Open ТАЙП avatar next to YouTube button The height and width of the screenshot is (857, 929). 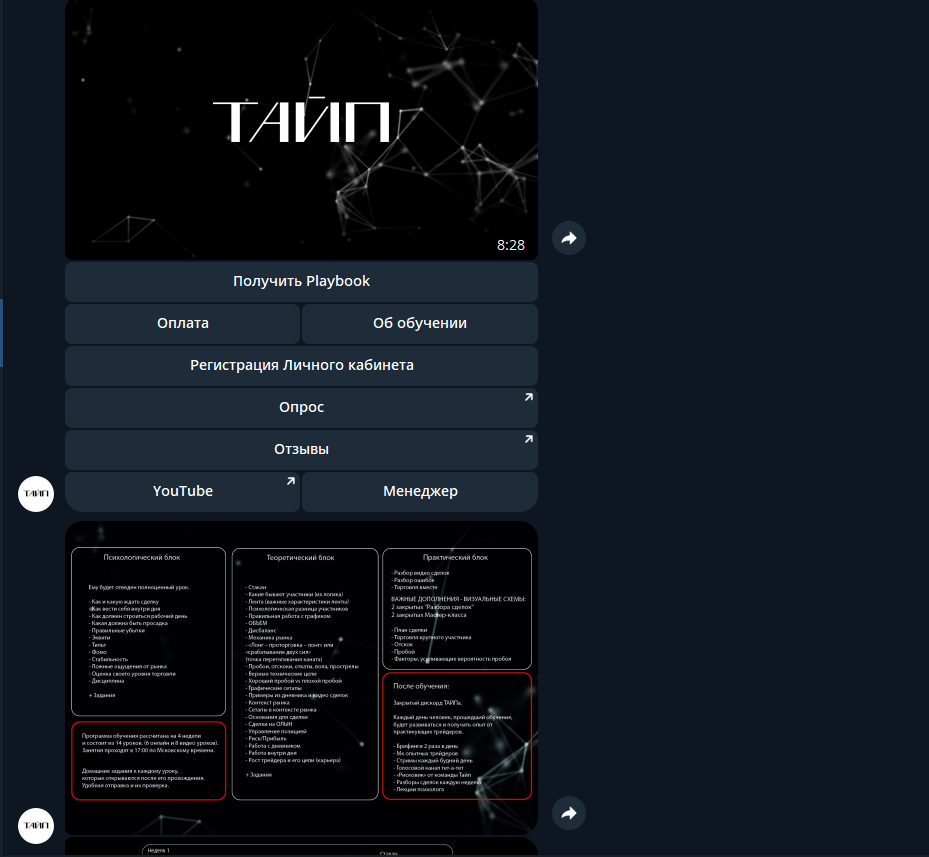[36, 494]
